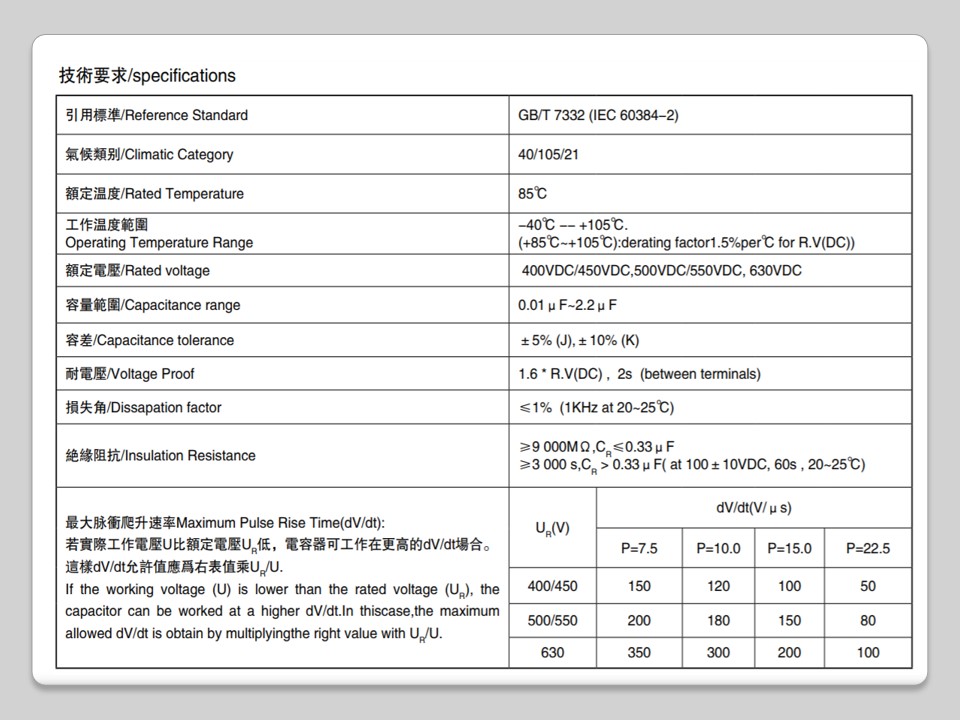Screen dimensions: 960x720
Task: Click the 350 value in the 630 row
Action: point(639,652)
